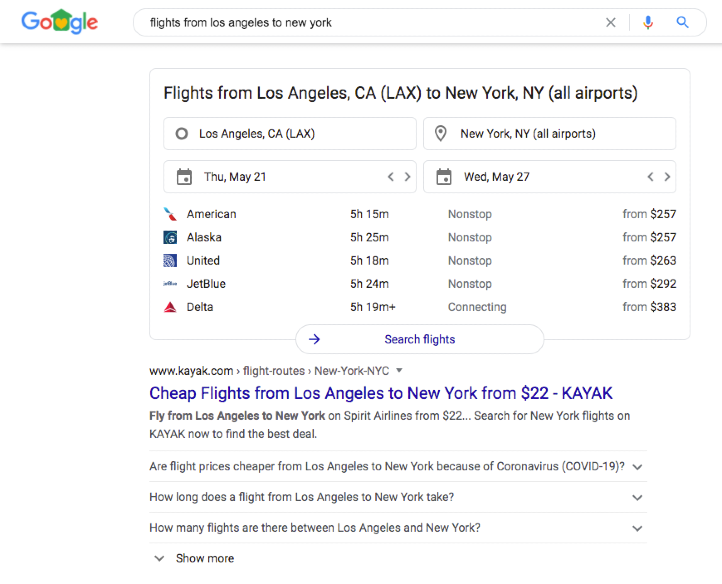
Task: Go to next day for departure Thu, May 21
Action: (407, 177)
